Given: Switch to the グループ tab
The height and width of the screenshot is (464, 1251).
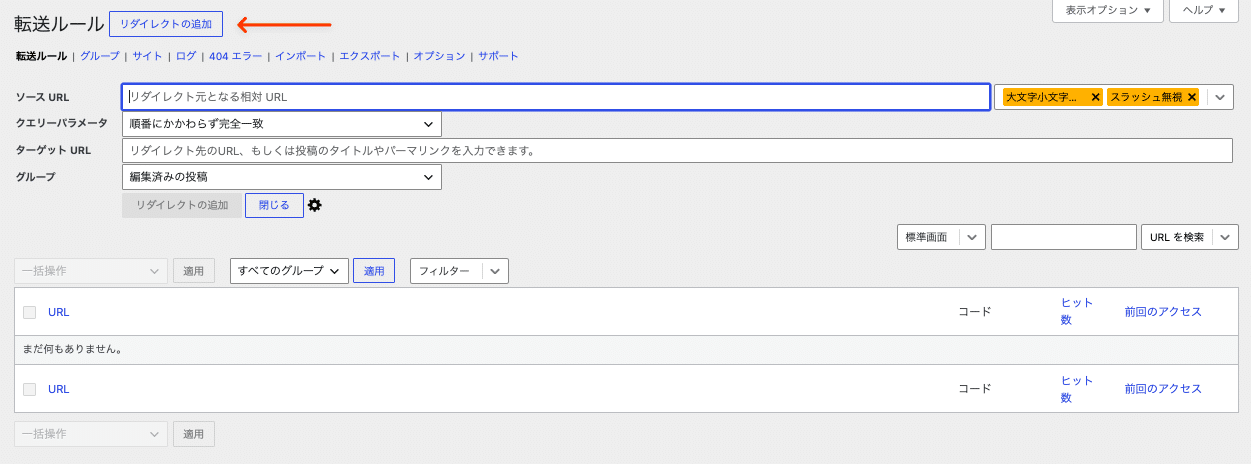Looking at the screenshot, I should coord(100,56).
